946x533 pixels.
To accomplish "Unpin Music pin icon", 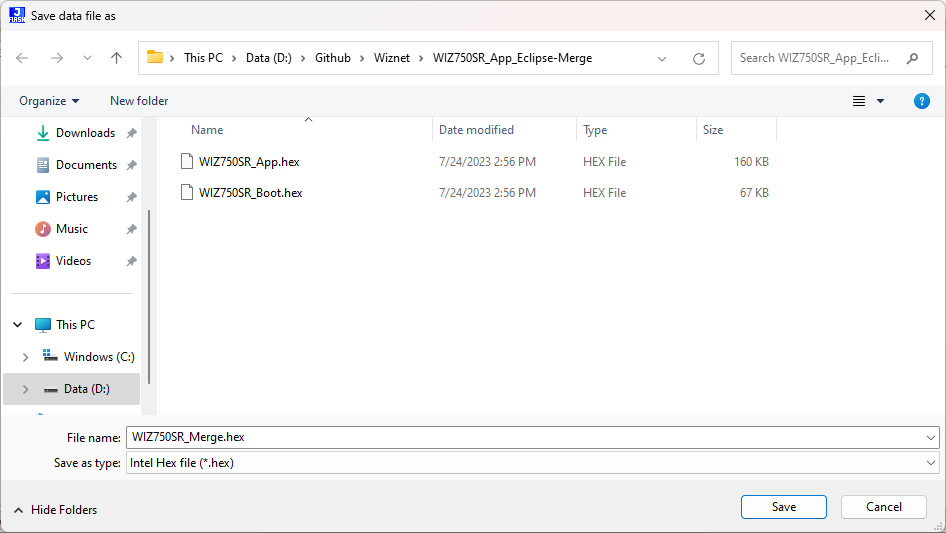I will pos(131,229).
